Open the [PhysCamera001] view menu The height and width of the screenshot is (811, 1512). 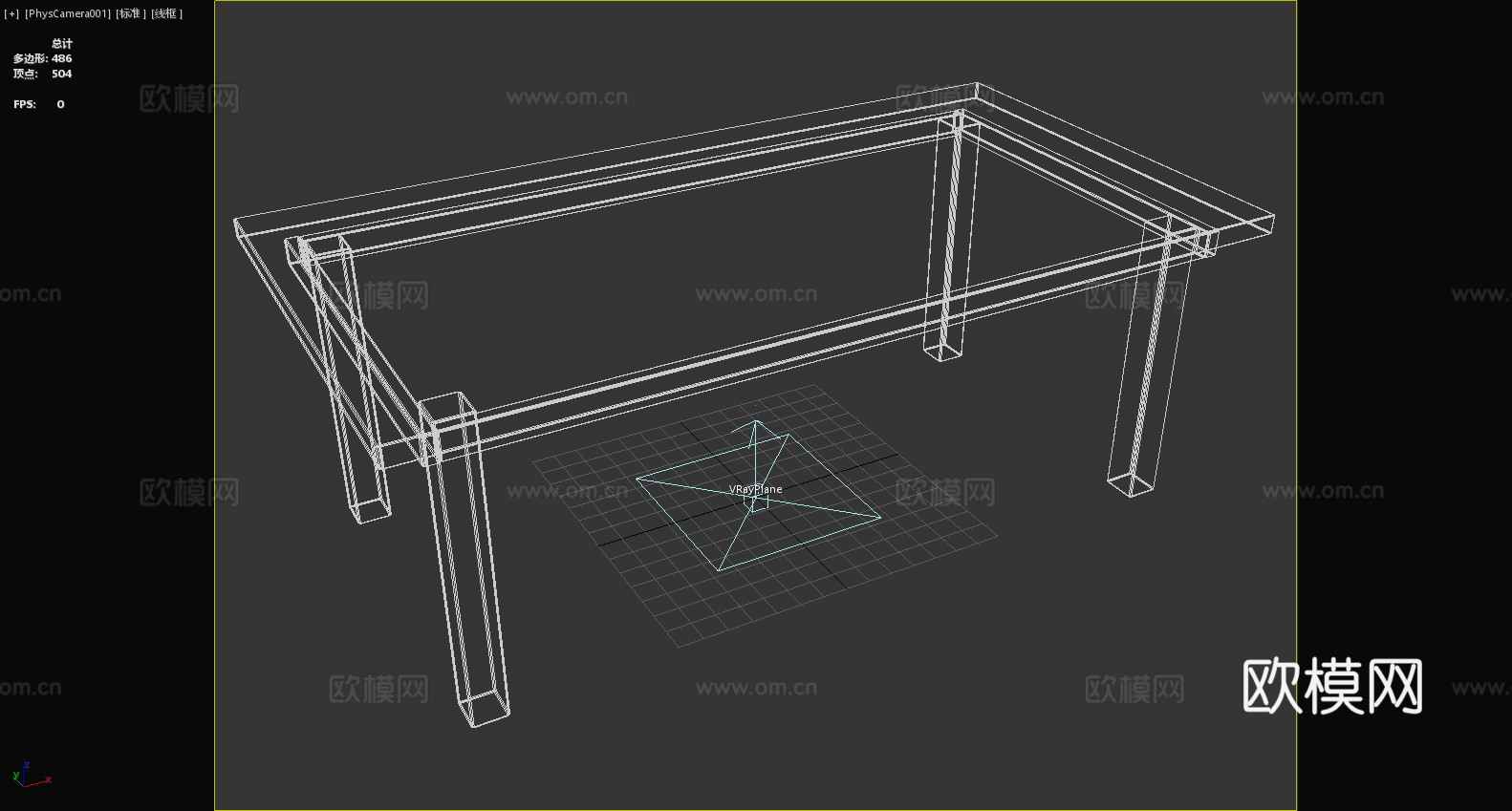coord(68,13)
